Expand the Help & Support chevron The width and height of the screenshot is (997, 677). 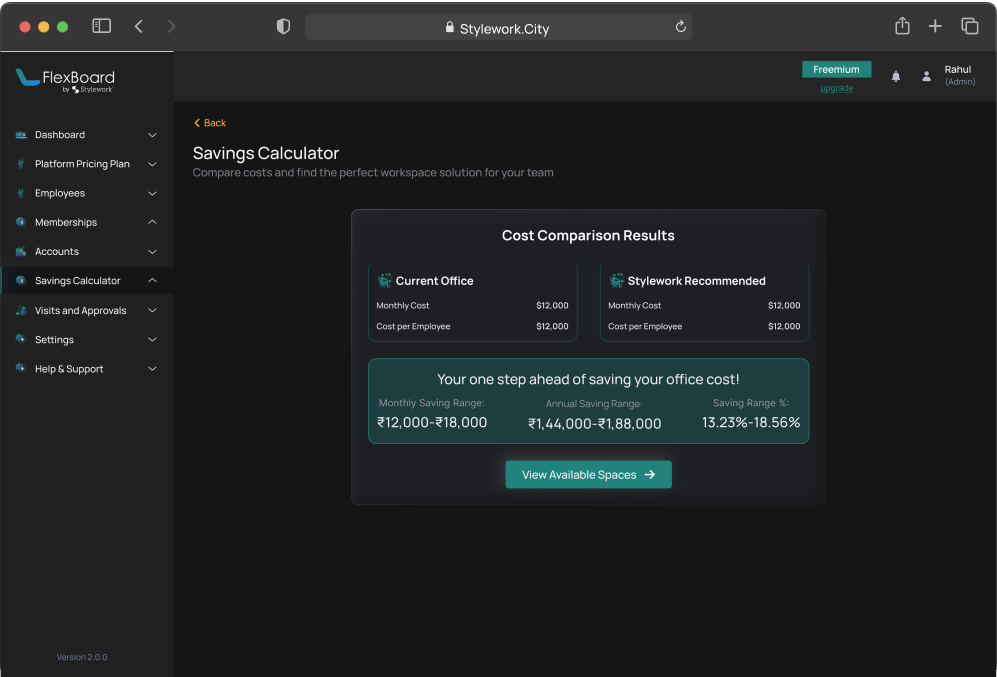click(152, 369)
